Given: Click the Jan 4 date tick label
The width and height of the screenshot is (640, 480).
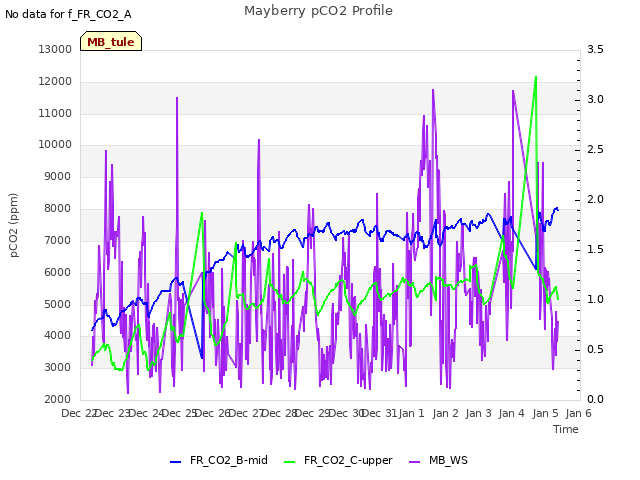Looking at the screenshot, I should pyautogui.click(x=511, y=413).
